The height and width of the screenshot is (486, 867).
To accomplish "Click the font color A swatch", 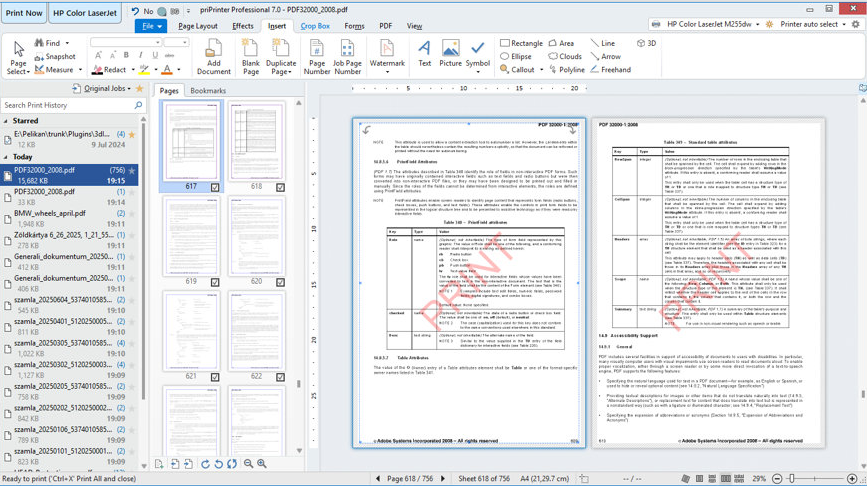I will coord(166,71).
